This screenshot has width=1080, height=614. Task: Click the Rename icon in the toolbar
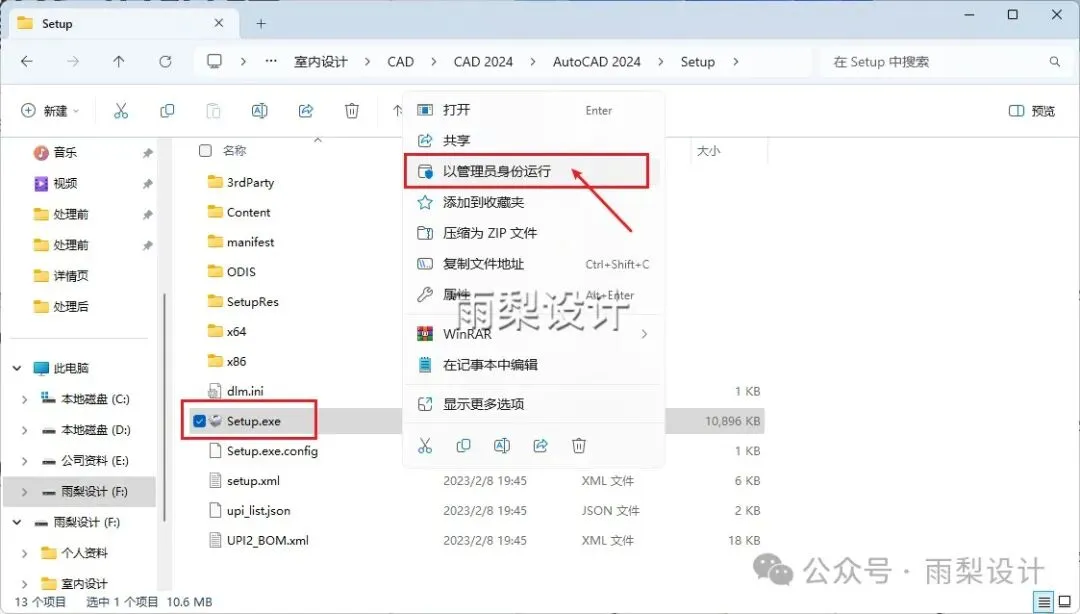pos(260,111)
